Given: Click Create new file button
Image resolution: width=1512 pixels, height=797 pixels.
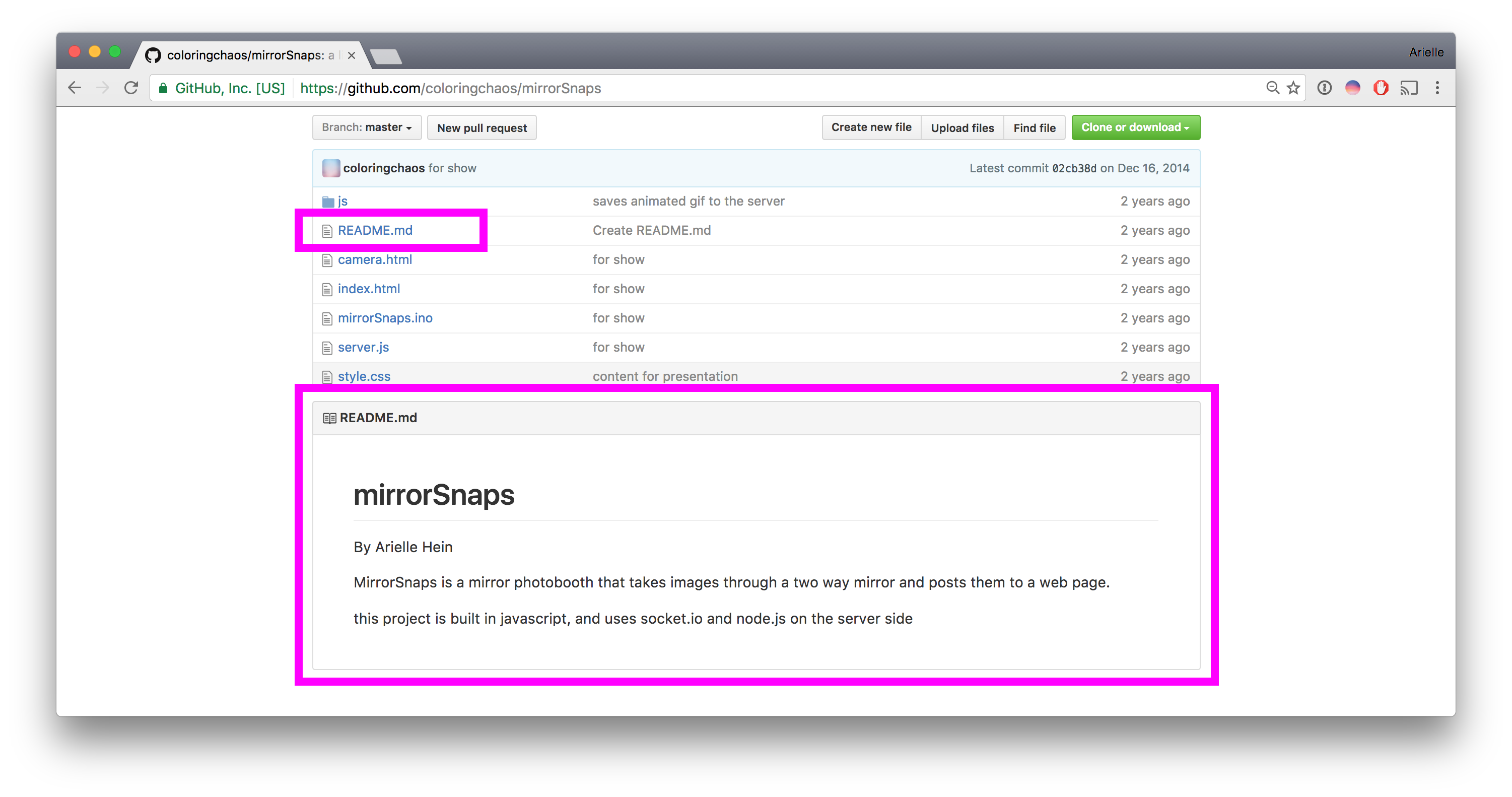Looking at the screenshot, I should pyautogui.click(x=871, y=127).
